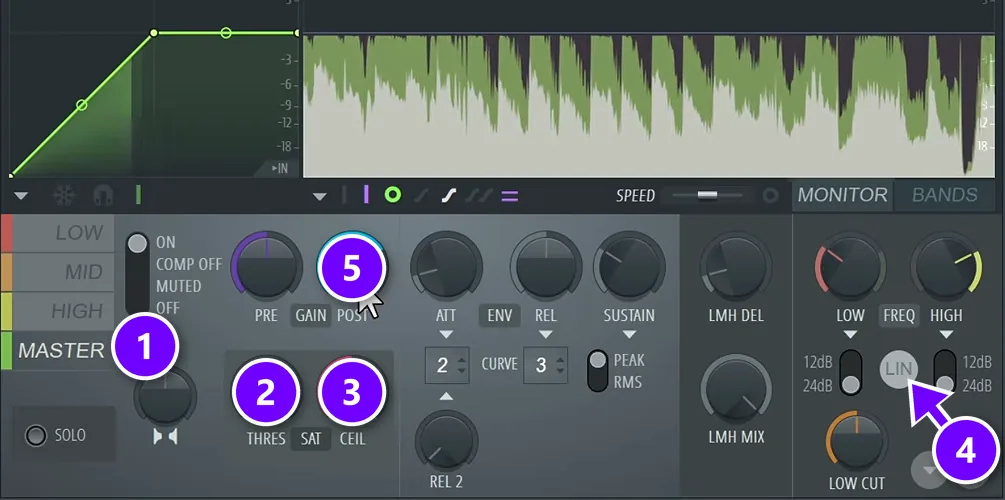
Task: Click the tension point on the sloped envelope segment
Action: tap(81, 104)
